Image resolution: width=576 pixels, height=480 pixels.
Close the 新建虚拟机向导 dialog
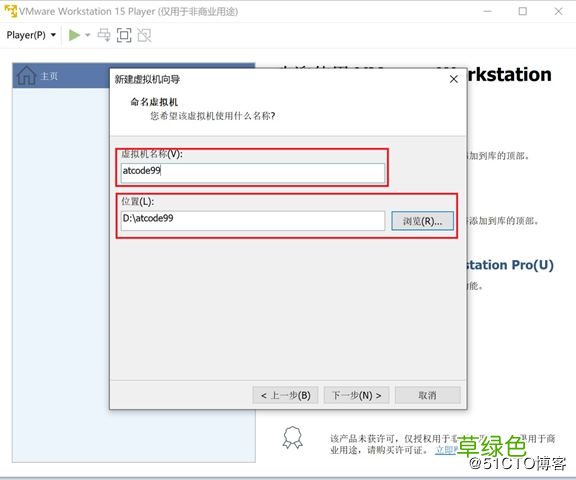pyautogui.click(x=454, y=79)
